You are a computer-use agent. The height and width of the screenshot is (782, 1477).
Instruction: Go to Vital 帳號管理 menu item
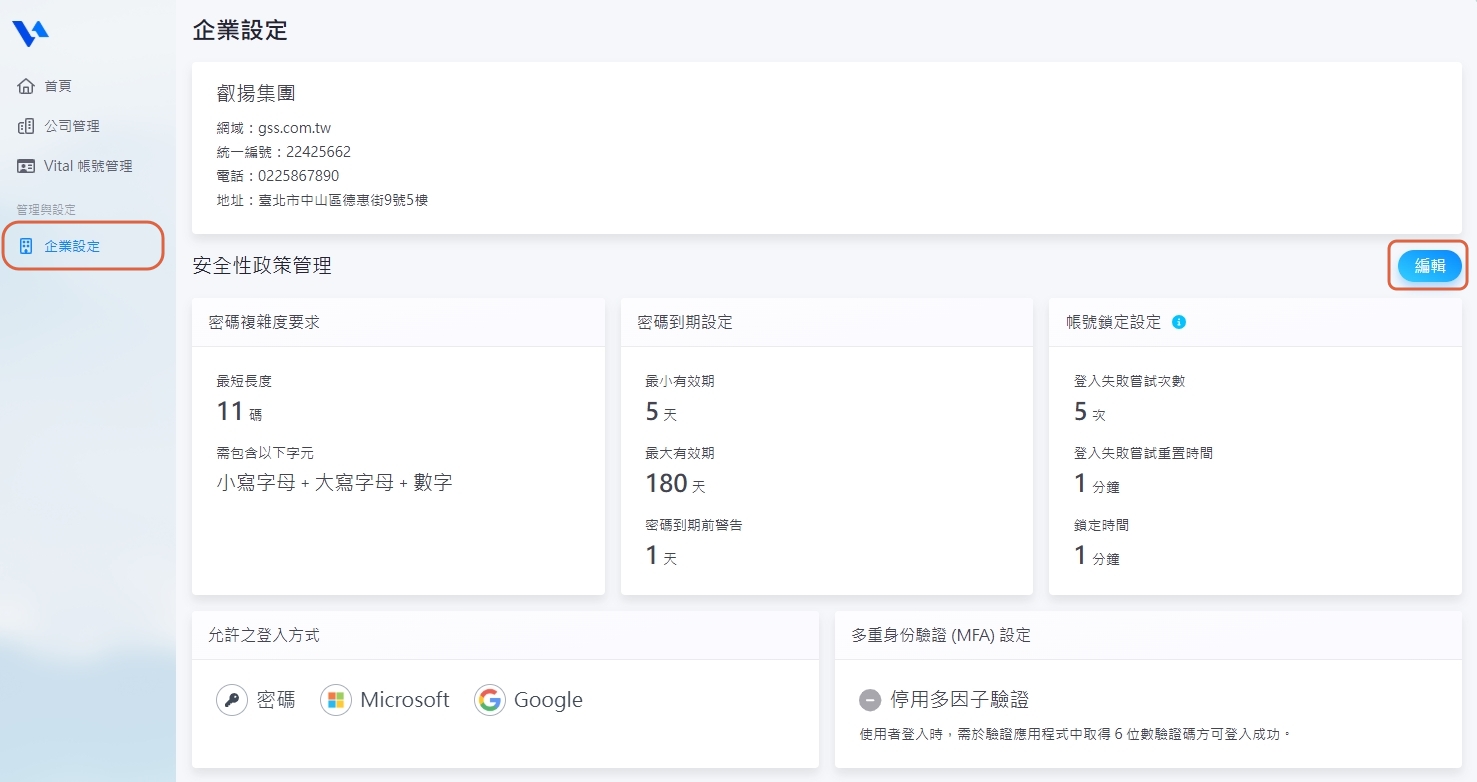(88, 166)
